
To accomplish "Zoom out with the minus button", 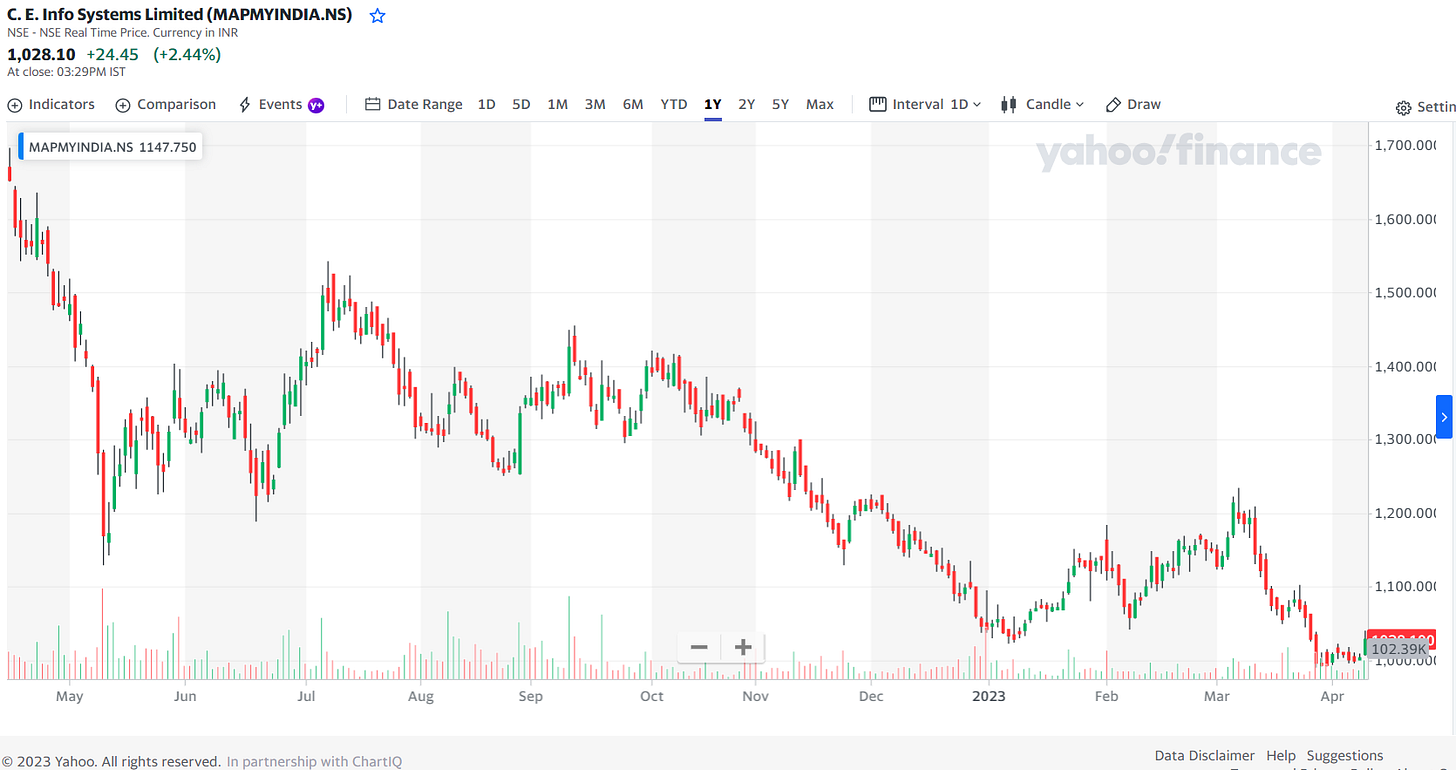I will tap(699, 647).
